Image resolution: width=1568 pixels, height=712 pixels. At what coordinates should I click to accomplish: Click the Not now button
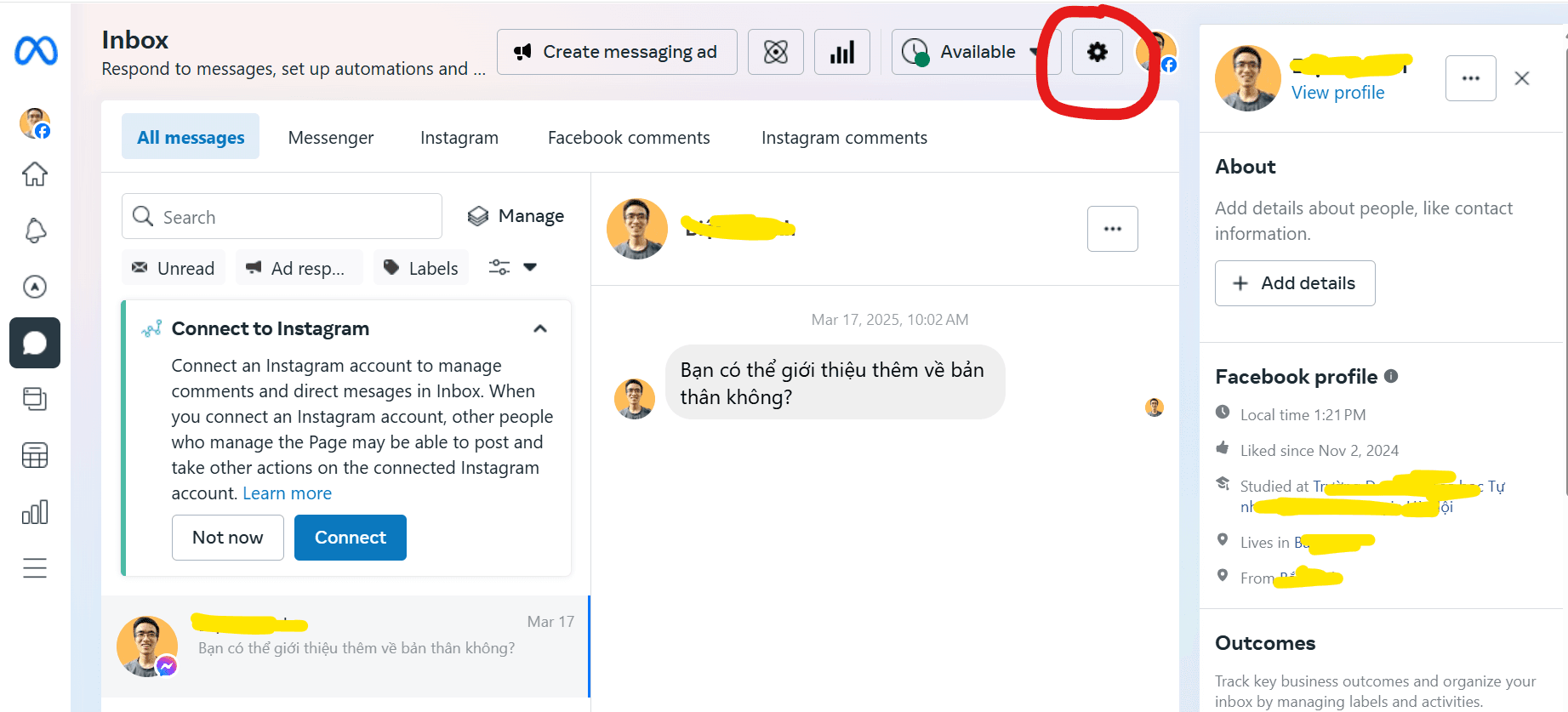[x=228, y=538]
